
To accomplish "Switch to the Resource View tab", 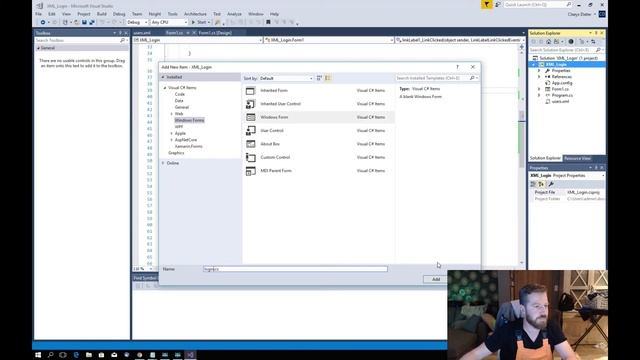I will [578, 158].
